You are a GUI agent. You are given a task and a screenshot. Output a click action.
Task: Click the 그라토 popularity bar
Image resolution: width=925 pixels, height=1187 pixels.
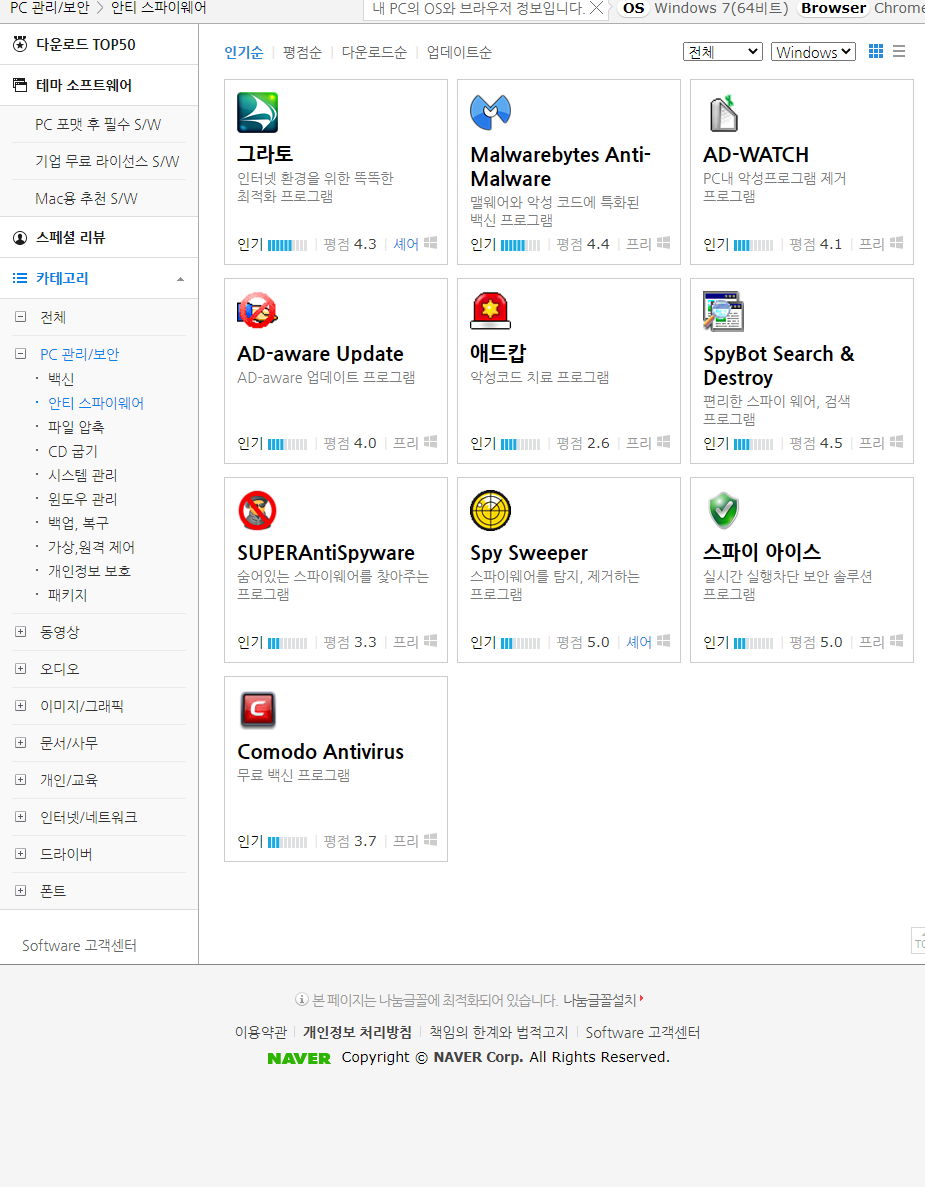click(288, 245)
